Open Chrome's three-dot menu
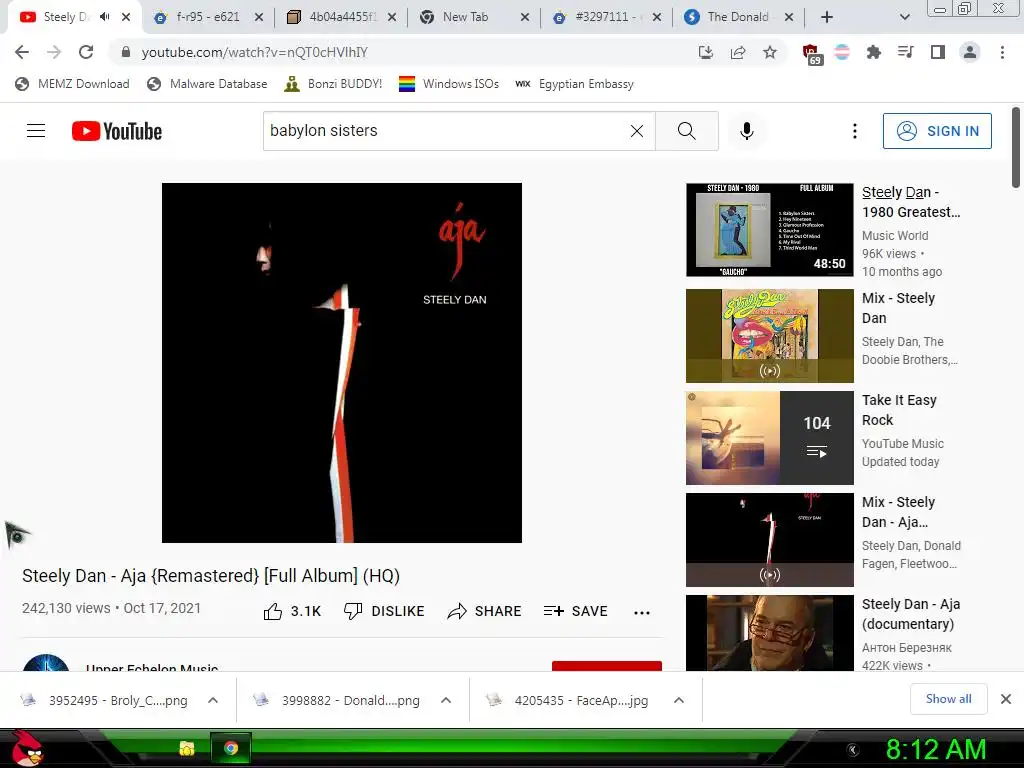This screenshot has width=1024, height=768. tap(1002, 52)
